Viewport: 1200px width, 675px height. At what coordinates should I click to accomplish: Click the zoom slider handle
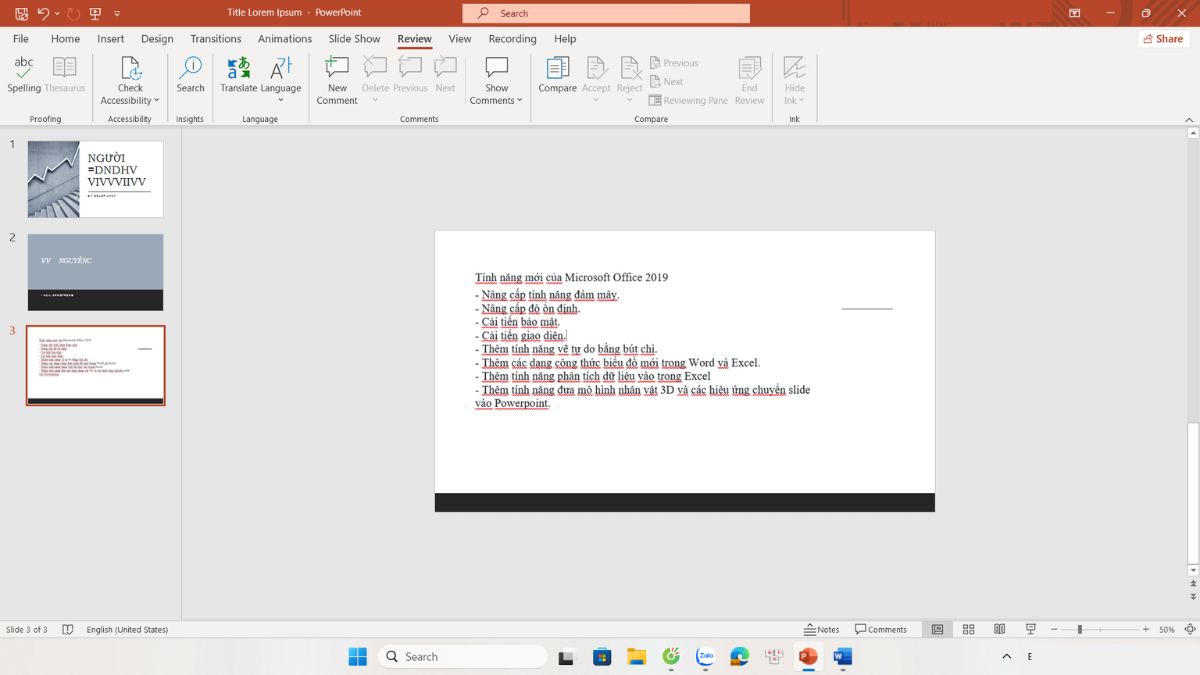click(x=1079, y=629)
